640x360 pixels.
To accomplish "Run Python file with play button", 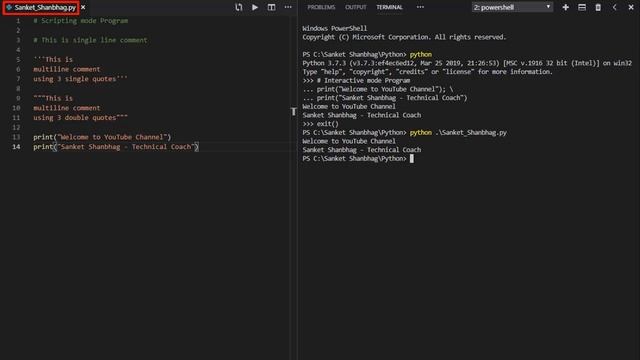I will pyautogui.click(x=255, y=7).
